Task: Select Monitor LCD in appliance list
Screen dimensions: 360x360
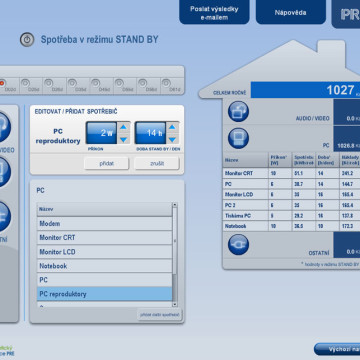Action: [104, 252]
